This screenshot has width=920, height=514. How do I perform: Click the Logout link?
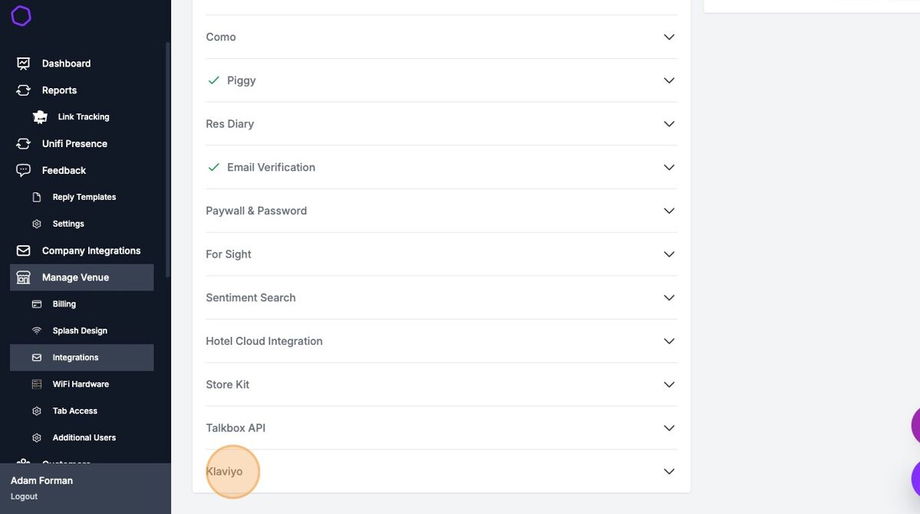pos(24,497)
